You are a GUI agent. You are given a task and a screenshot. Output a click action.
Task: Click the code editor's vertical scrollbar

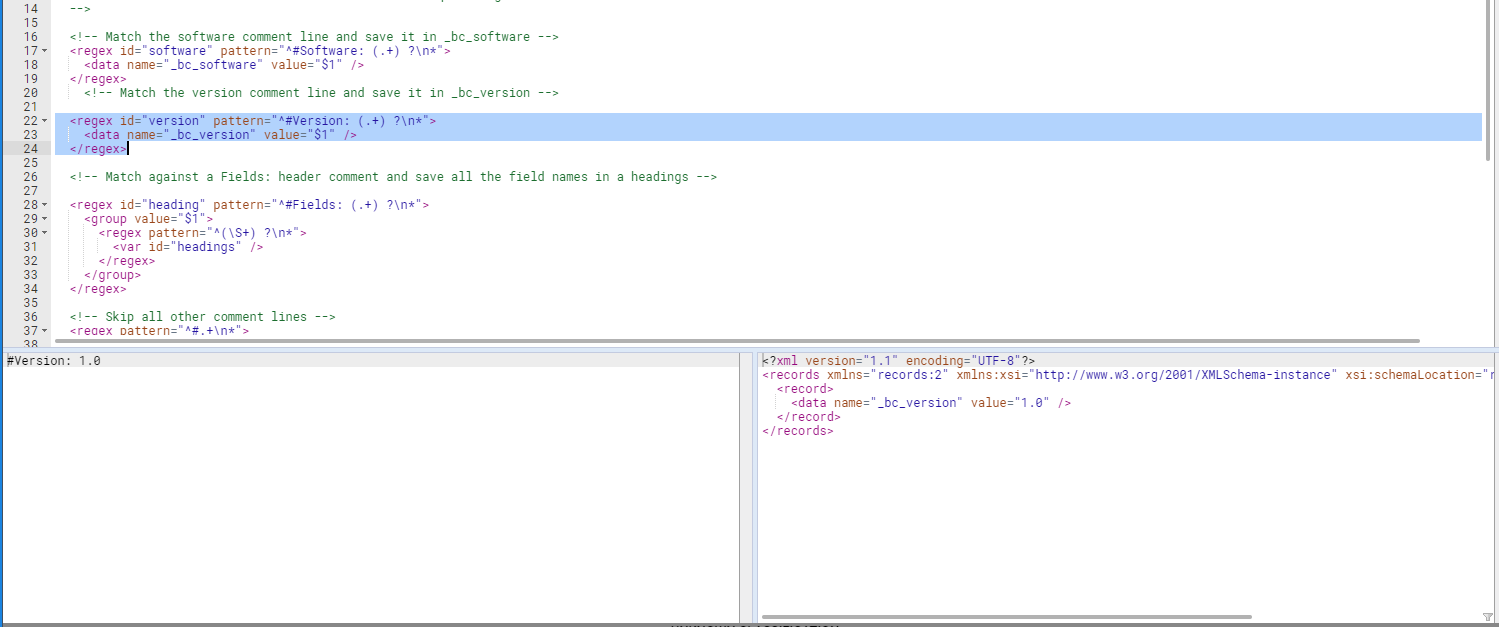click(1488, 80)
